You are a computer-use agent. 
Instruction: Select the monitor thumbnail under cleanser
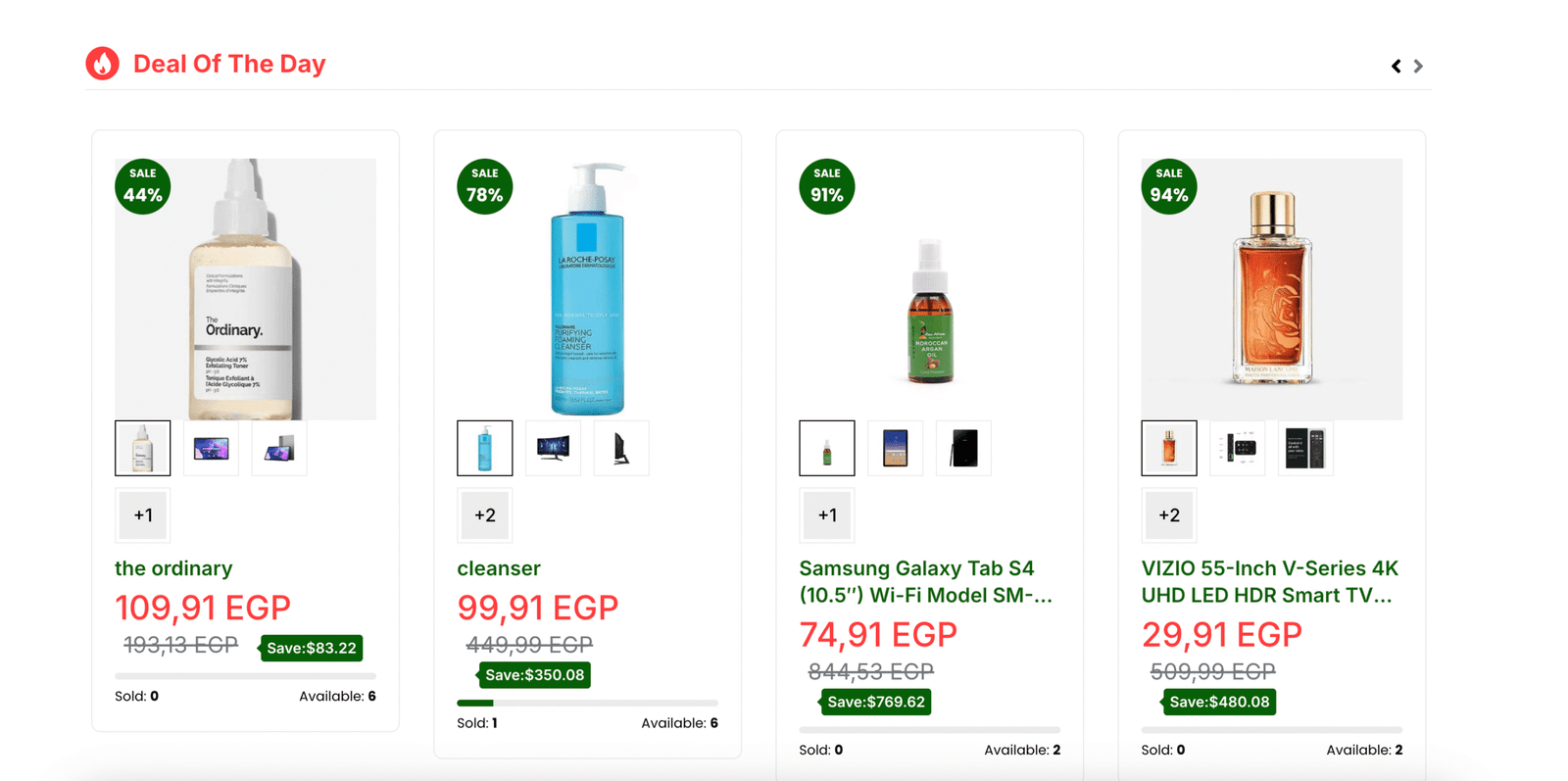(x=553, y=449)
